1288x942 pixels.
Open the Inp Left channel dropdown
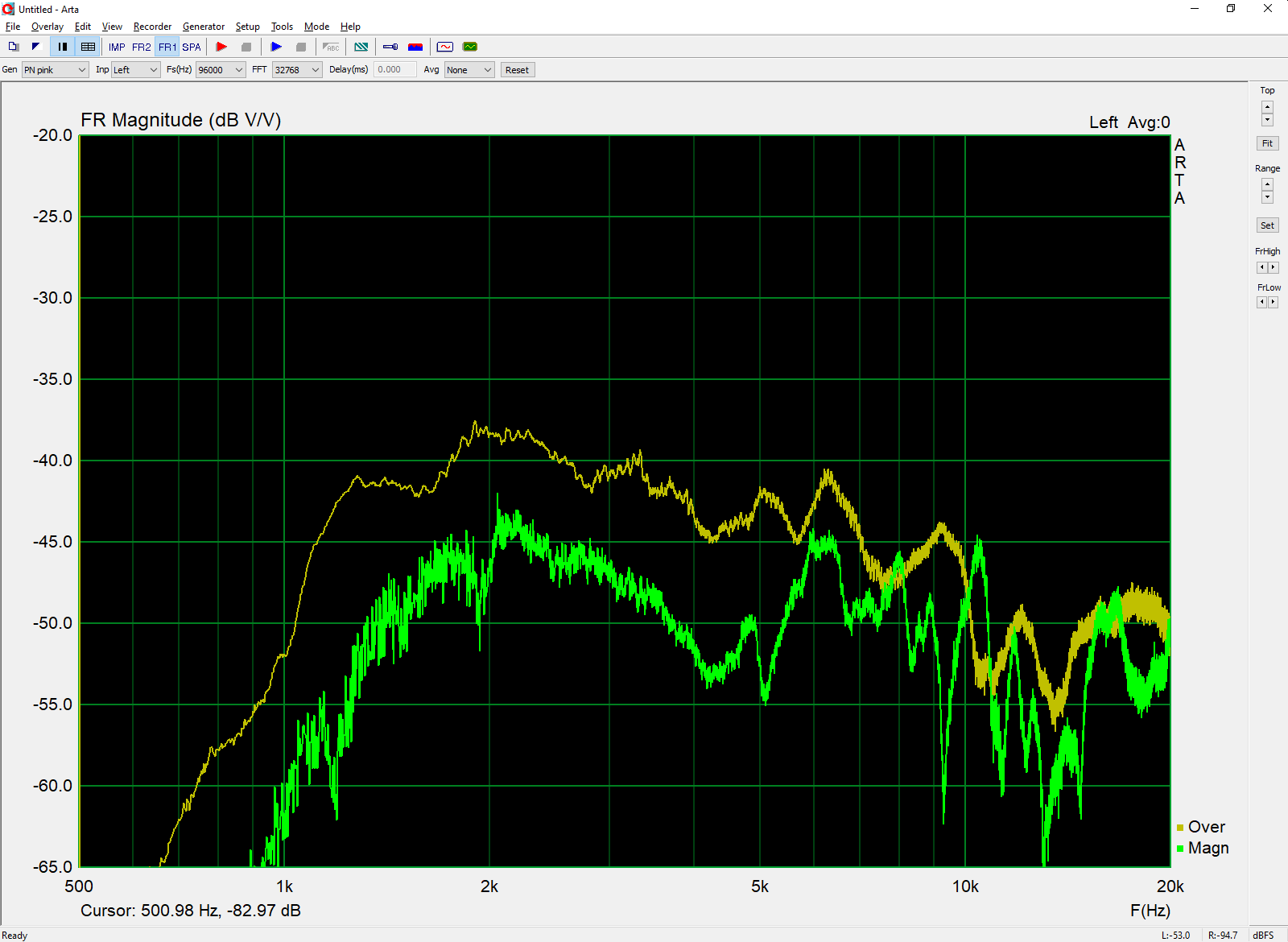135,70
